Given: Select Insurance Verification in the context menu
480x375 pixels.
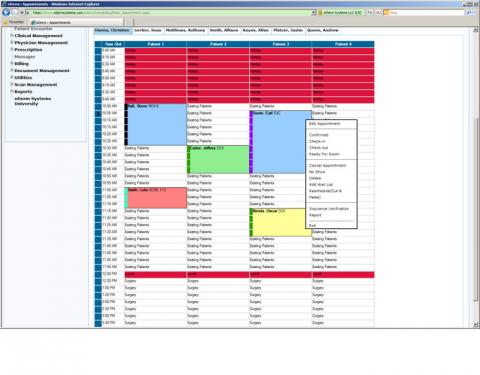Looking at the screenshot, I should pyautogui.click(x=329, y=209).
